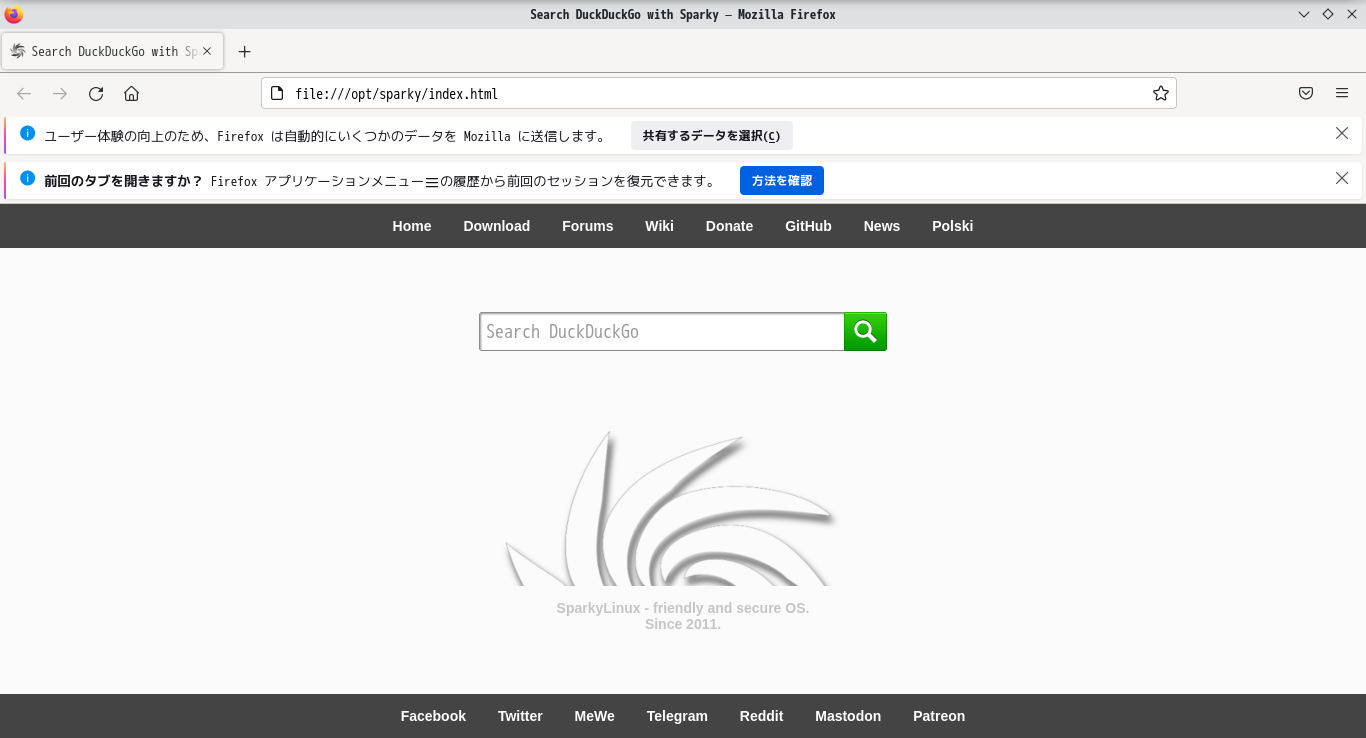Click the 'Since 2011.' text

coord(683,624)
